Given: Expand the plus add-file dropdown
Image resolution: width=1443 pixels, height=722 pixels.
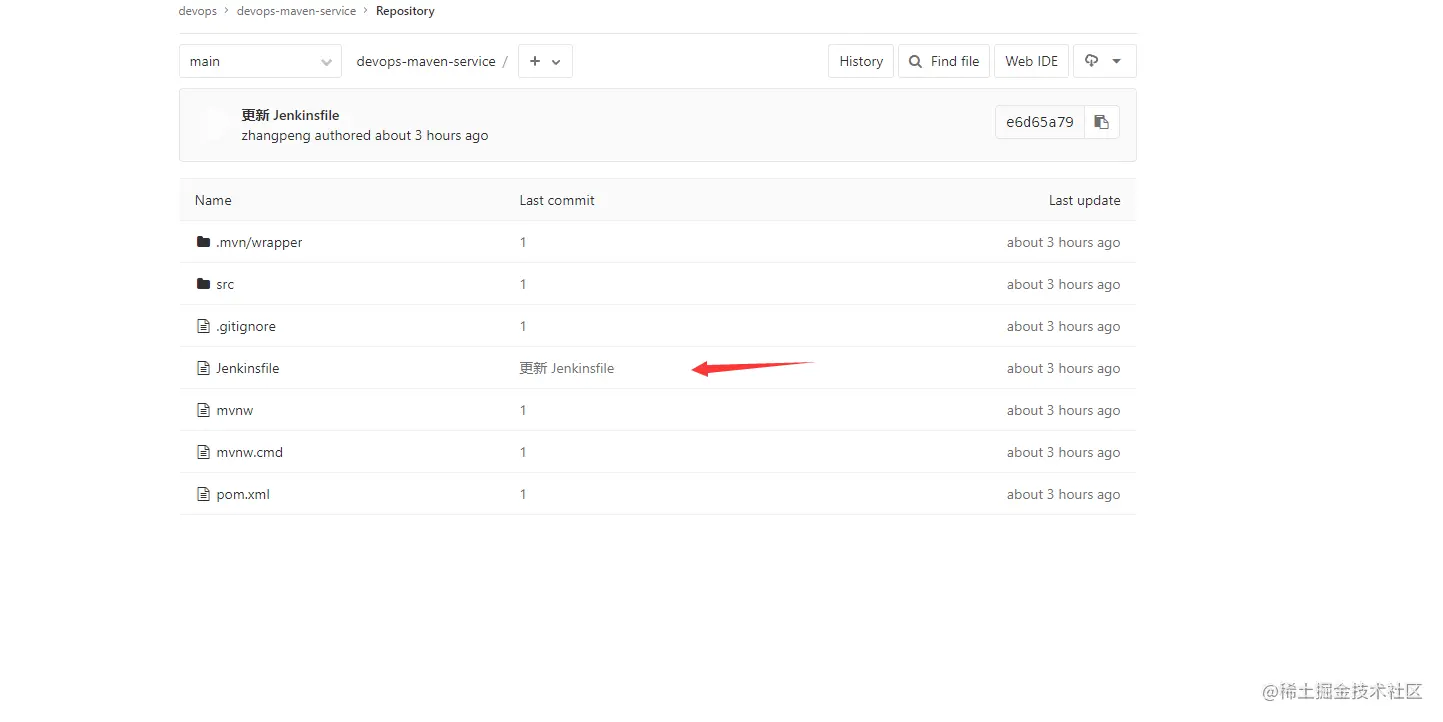Looking at the screenshot, I should tap(545, 61).
